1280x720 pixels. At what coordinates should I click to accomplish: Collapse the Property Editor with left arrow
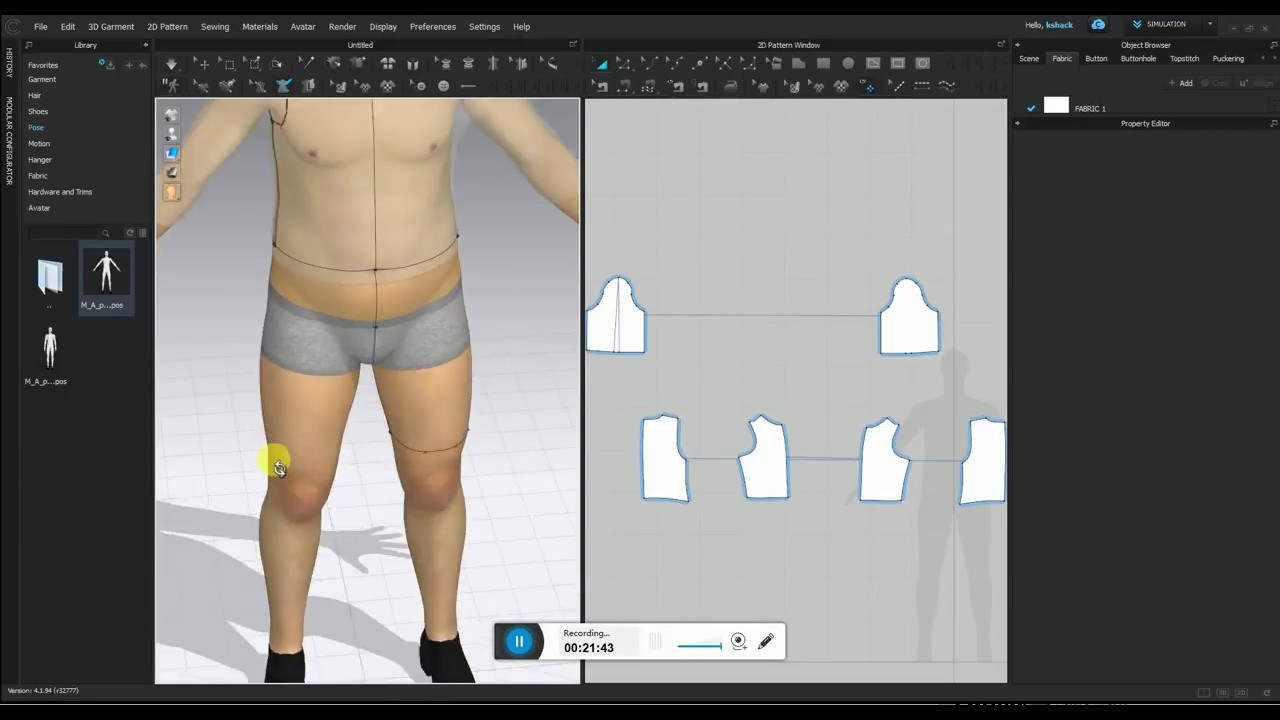pyautogui.click(x=1018, y=123)
